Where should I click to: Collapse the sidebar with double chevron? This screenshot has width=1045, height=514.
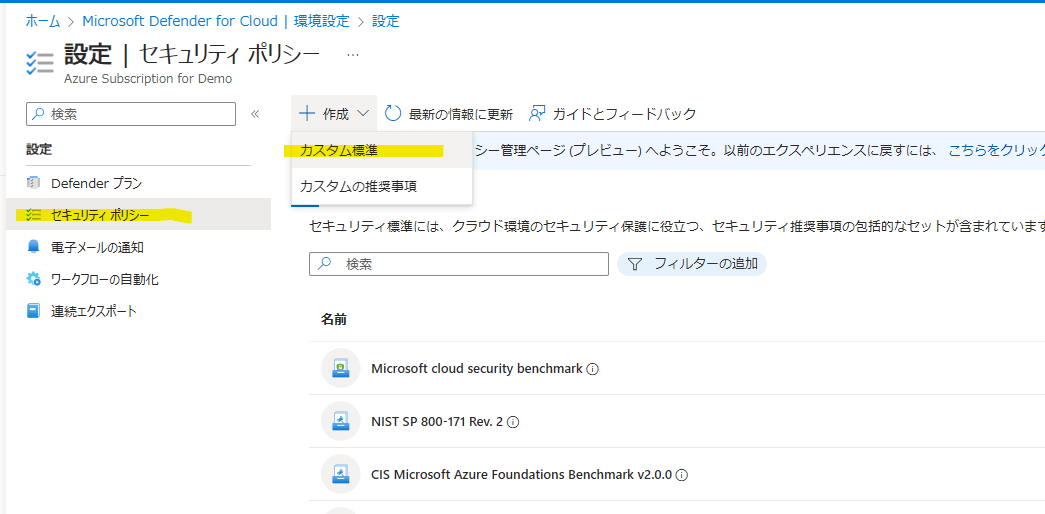point(255,114)
